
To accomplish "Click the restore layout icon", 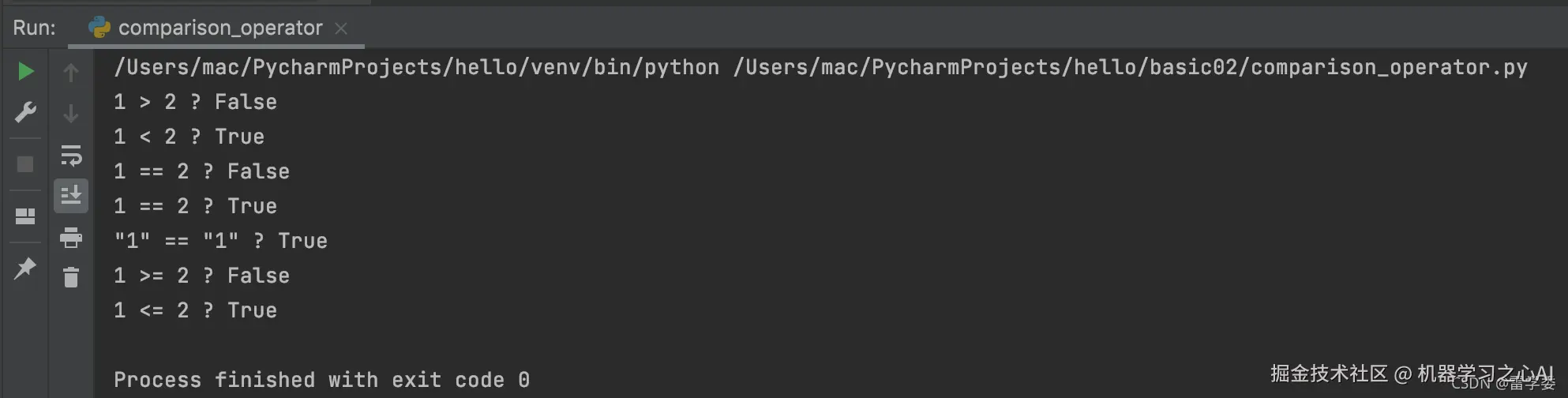I will tap(25, 216).
